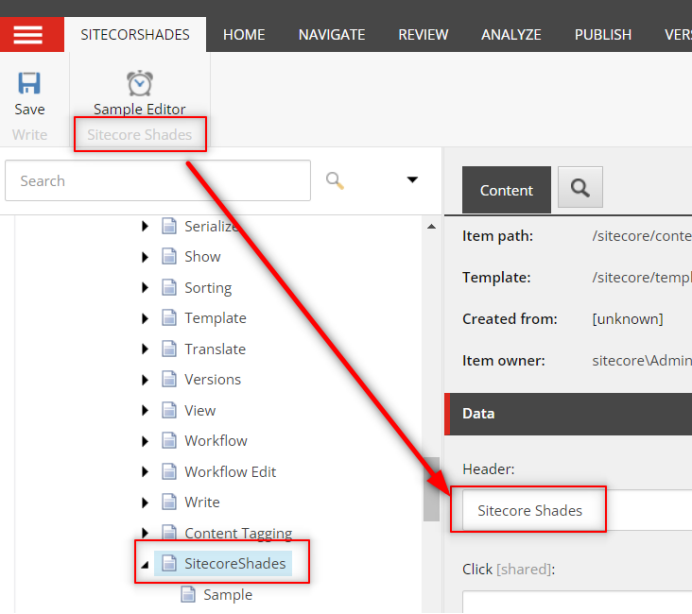Expand the Workflow Edit tree node
The height and width of the screenshot is (614, 692).
(x=145, y=472)
